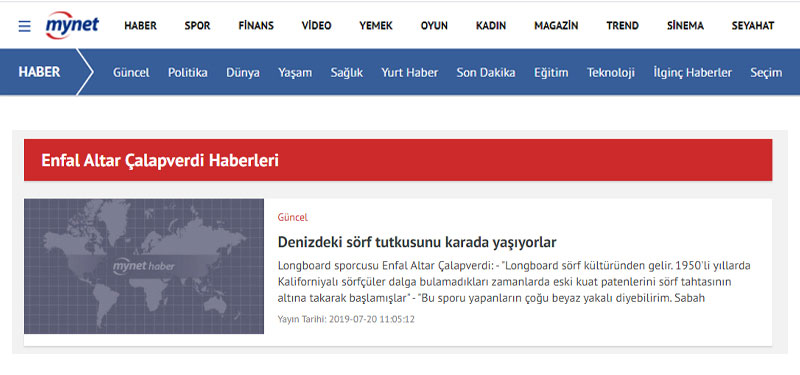This screenshot has height=375, width=800.
Task: Open the Politika subcategory
Action: pyautogui.click(x=188, y=73)
